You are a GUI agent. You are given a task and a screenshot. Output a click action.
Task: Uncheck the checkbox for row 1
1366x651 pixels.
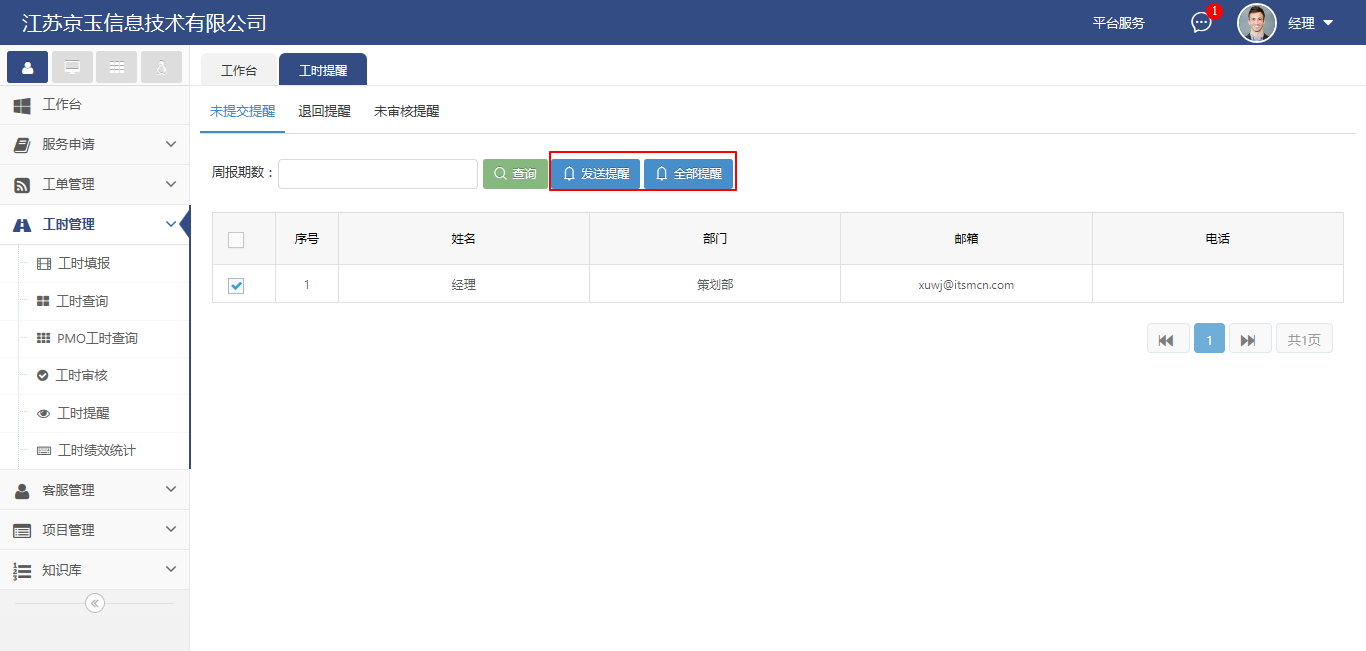click(x=236, y=286)
